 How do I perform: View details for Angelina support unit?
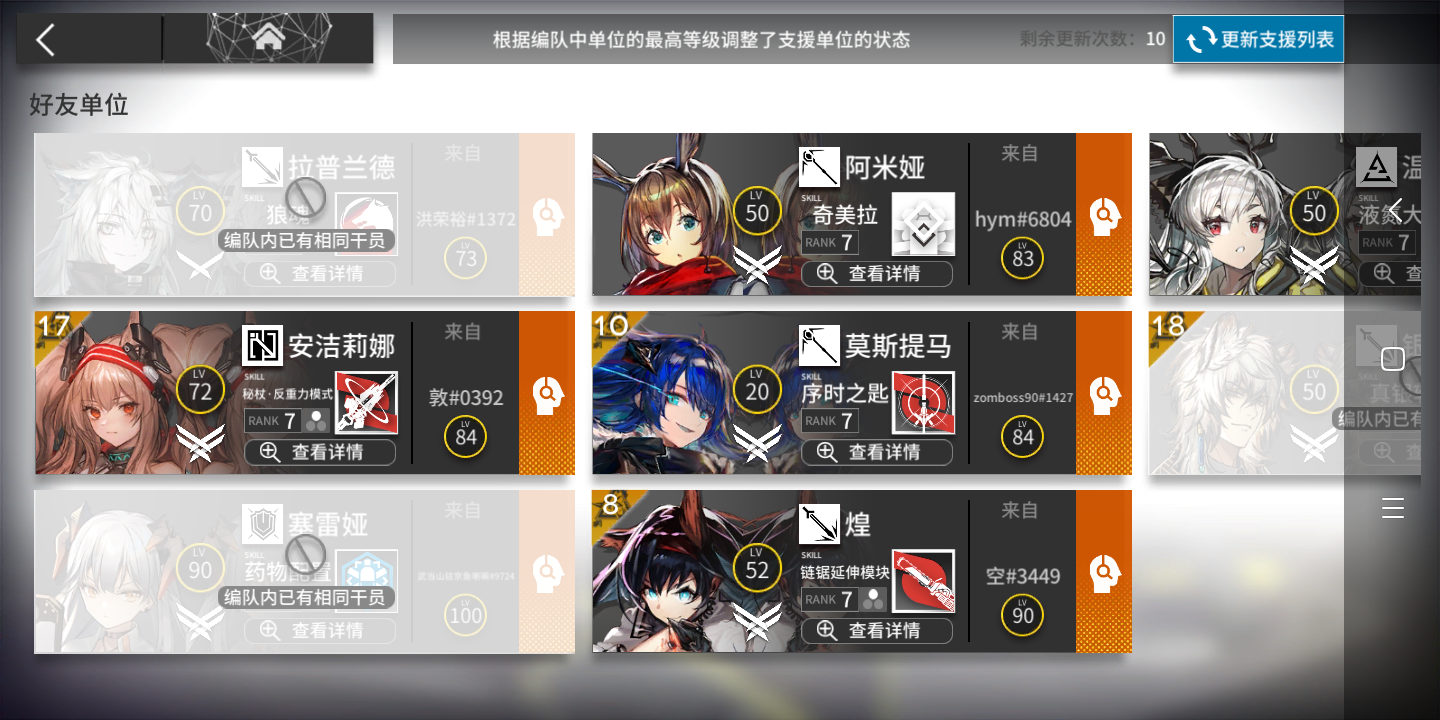pyautogui.click(x=320, y=452)
